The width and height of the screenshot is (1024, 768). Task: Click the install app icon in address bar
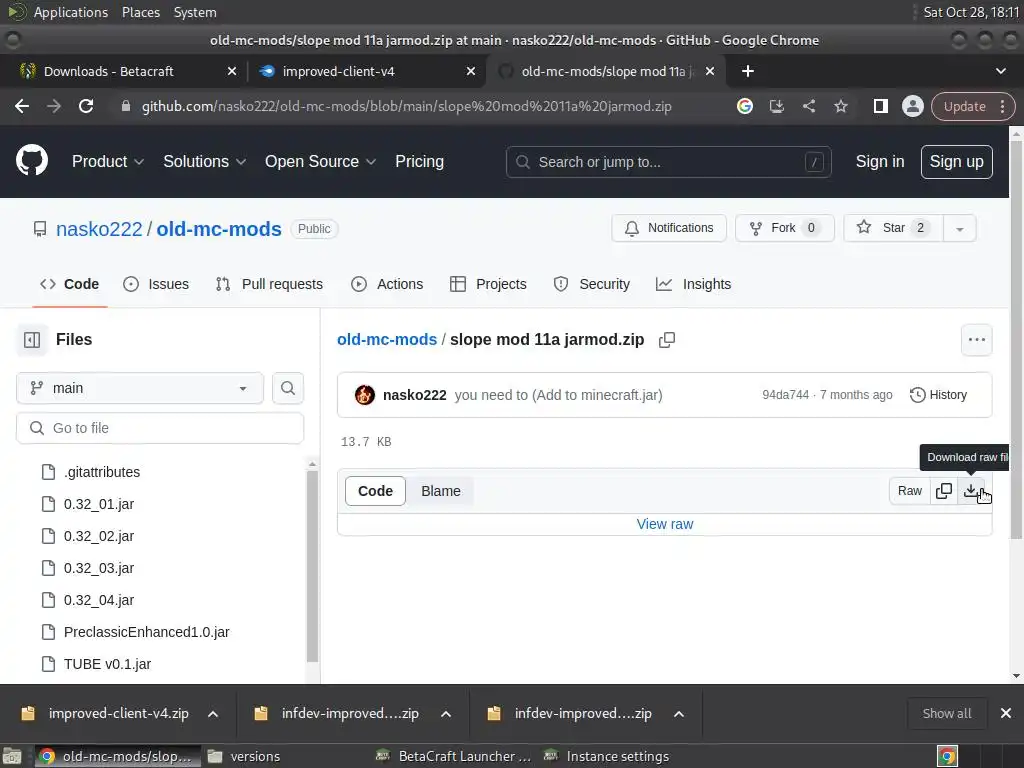tap(776, 106)
